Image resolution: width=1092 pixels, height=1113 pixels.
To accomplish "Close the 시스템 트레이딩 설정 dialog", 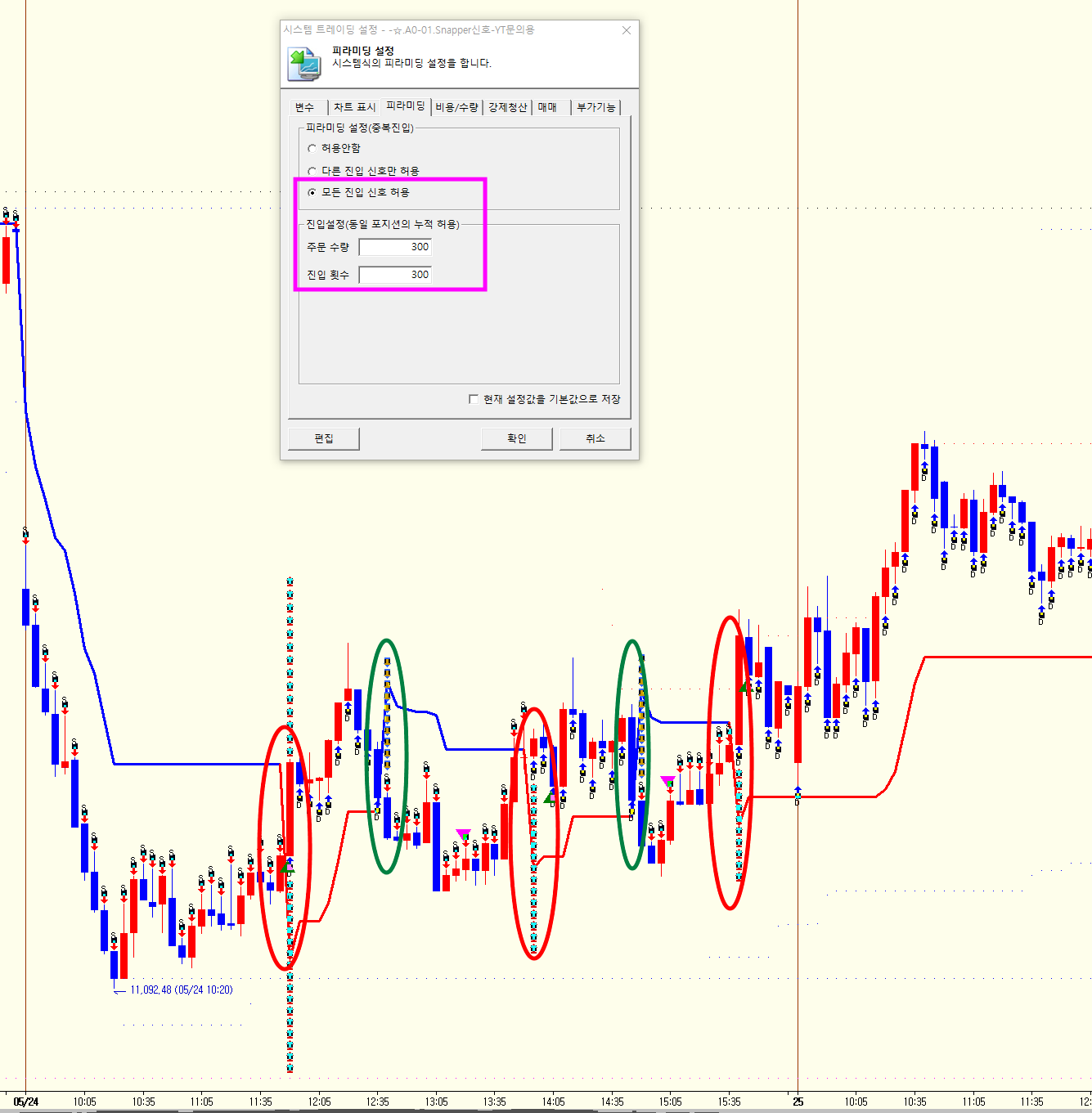I will coord(627,30).
